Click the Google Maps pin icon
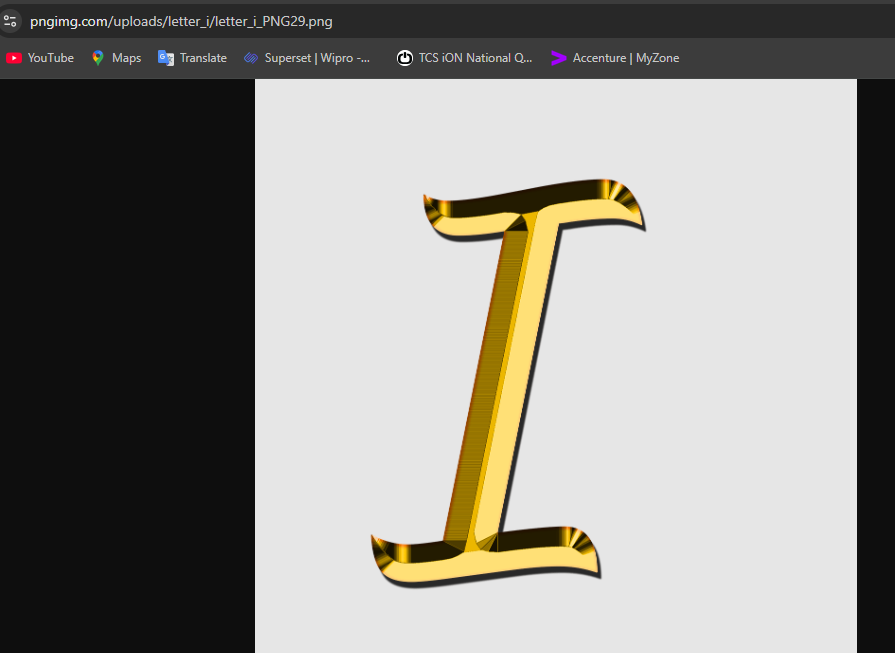 pyautogui.click(x=98, y=58)
